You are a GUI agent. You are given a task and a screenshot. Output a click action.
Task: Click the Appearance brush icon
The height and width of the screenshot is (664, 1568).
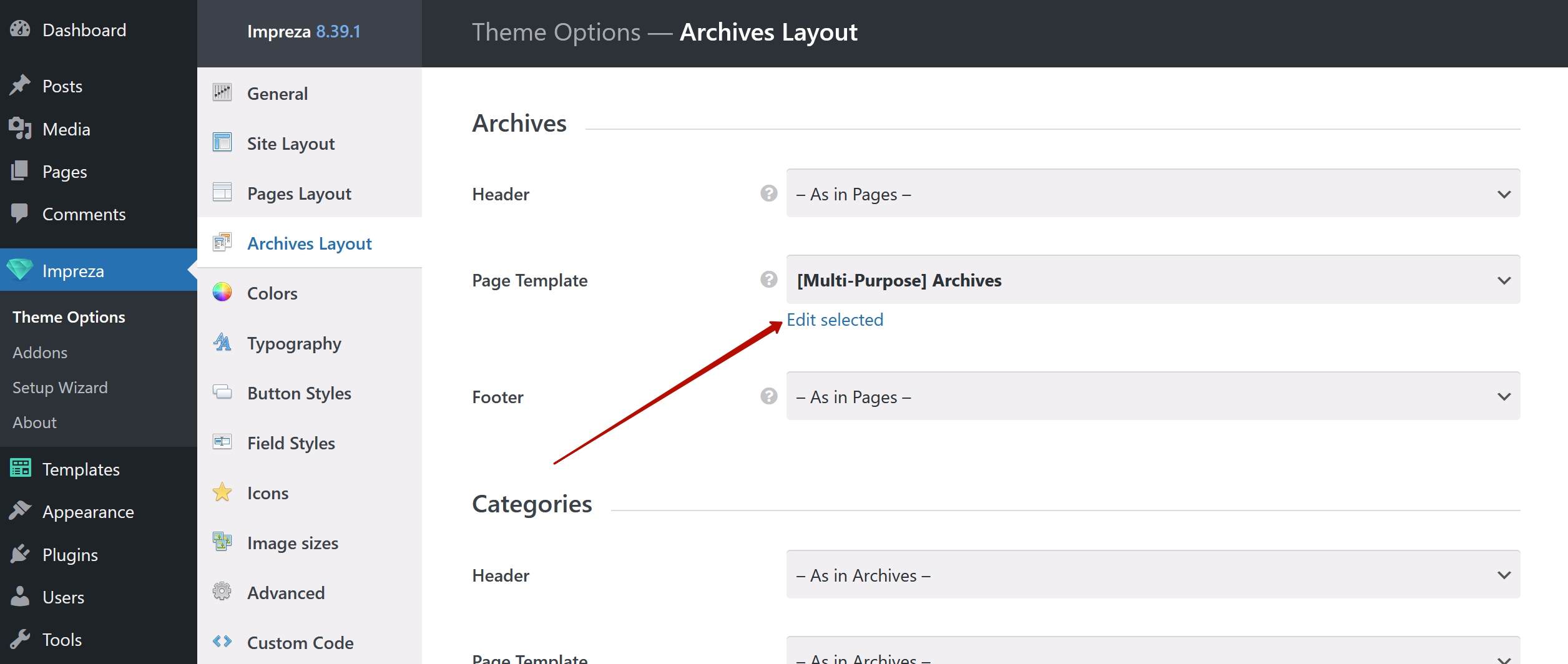tap(20, 510)
